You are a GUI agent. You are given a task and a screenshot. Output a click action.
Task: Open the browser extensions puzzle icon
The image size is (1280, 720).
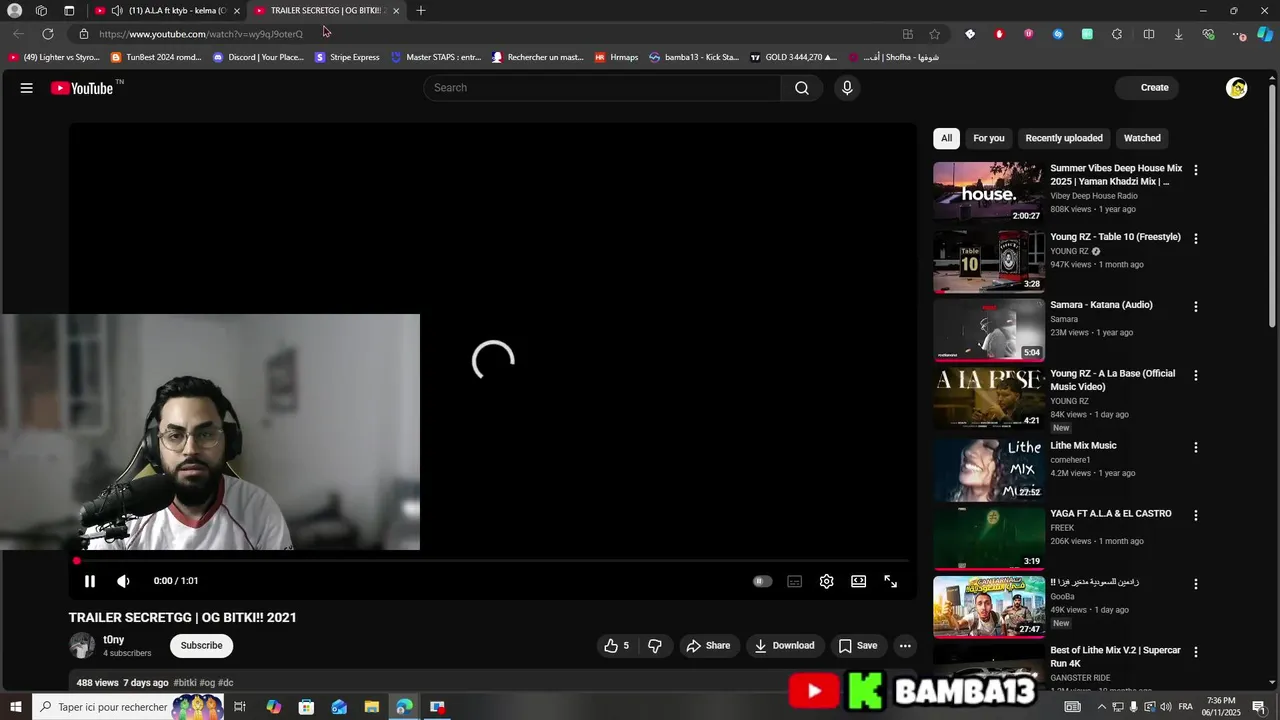1117,34
